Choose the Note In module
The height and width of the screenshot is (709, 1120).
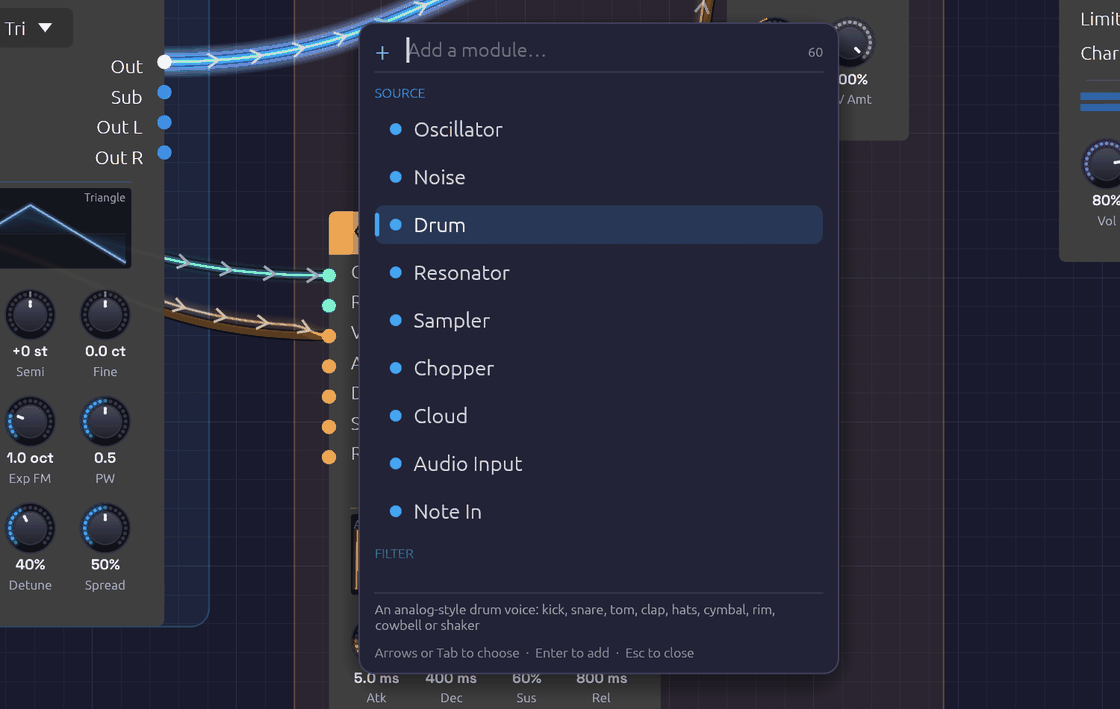click(x=599, y=512)
